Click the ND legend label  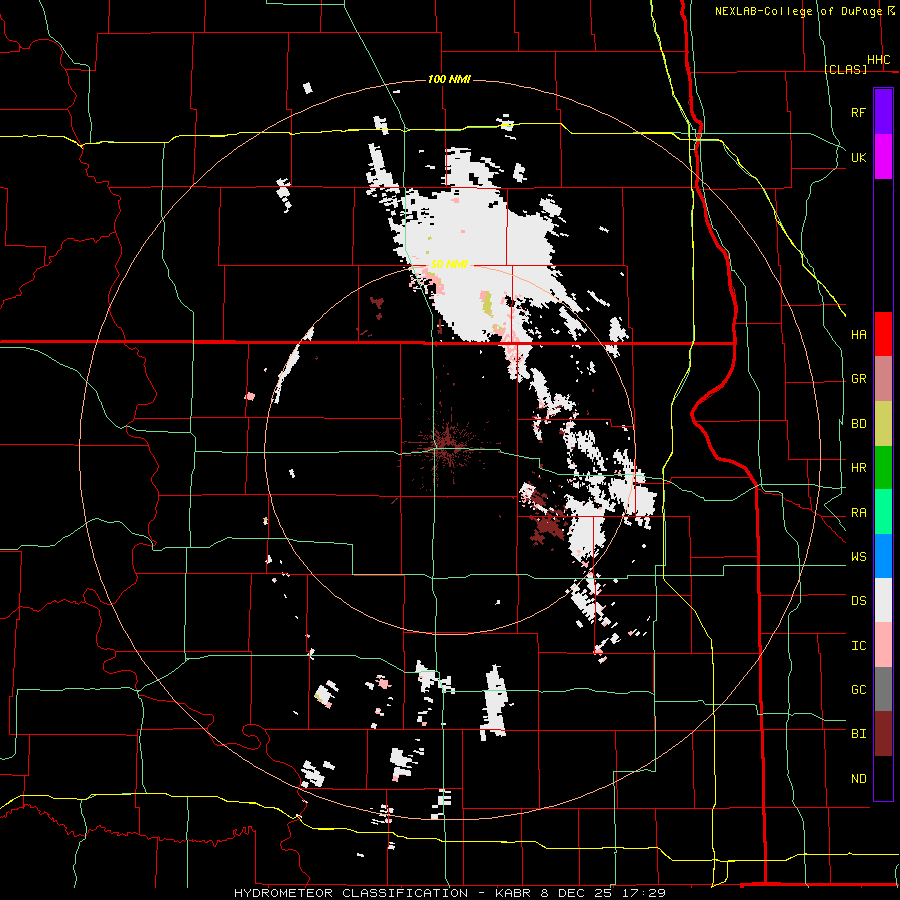point(858,779)
